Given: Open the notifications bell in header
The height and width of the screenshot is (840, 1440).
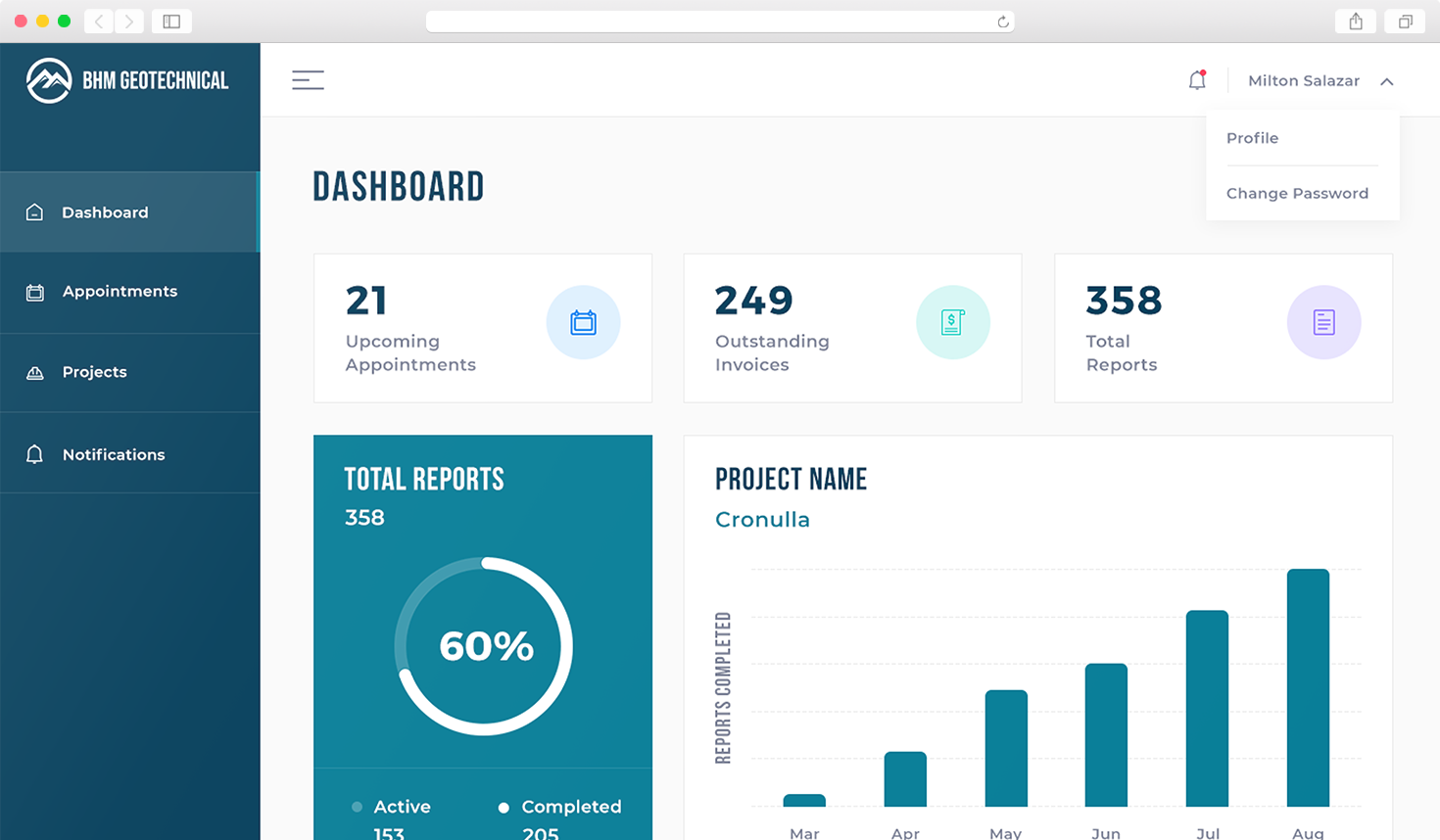Looking at the screenshot, I should (1197, 80).
